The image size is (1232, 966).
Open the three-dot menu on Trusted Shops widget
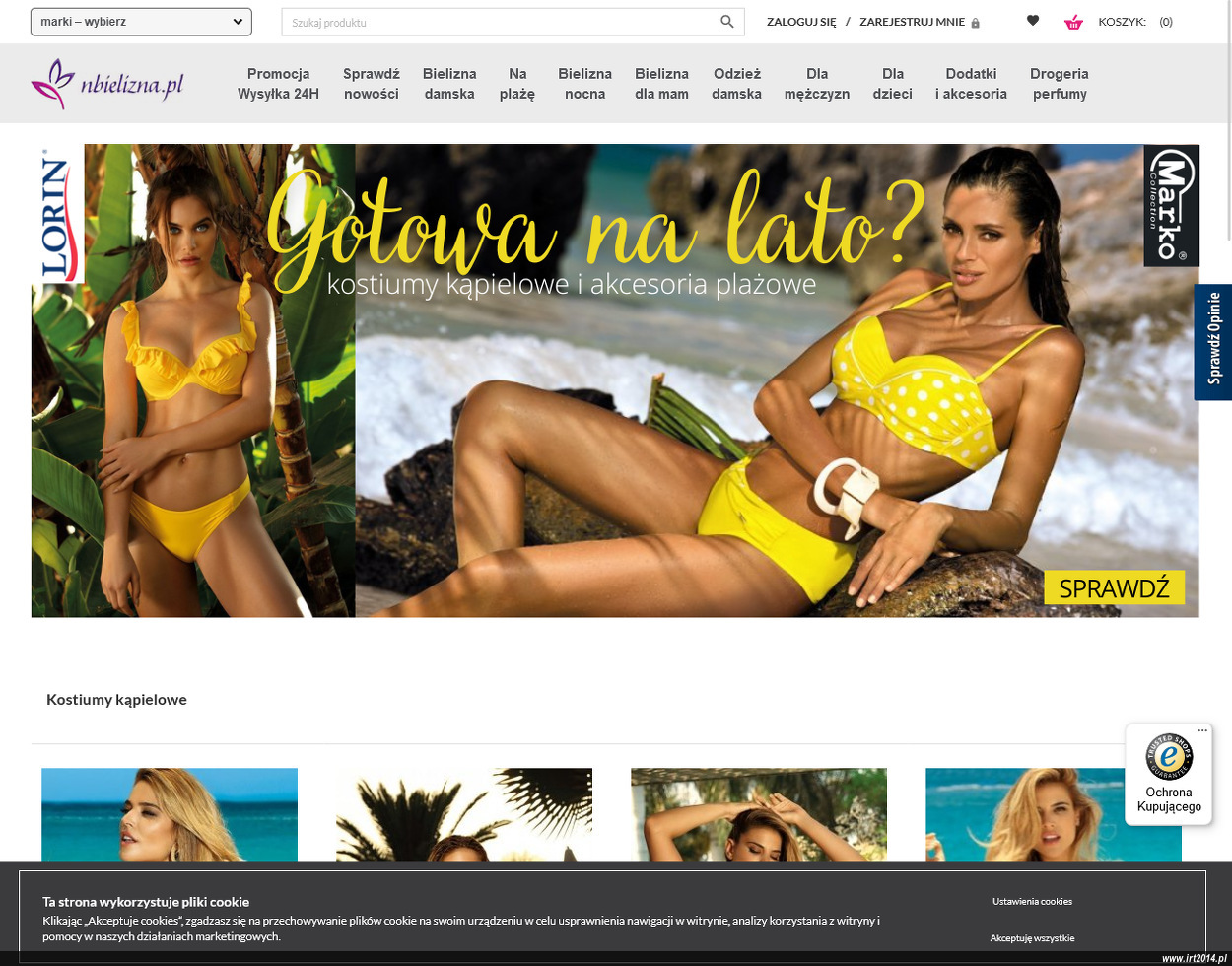coord(1202,730)
